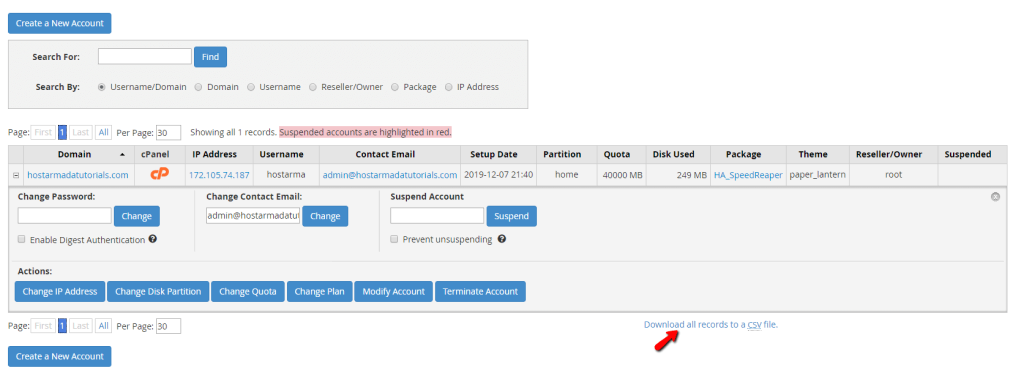Open admin@hostarmadatutorials.com email link
Viewport: 1024px width, 387px height.
tap(390, 175)
